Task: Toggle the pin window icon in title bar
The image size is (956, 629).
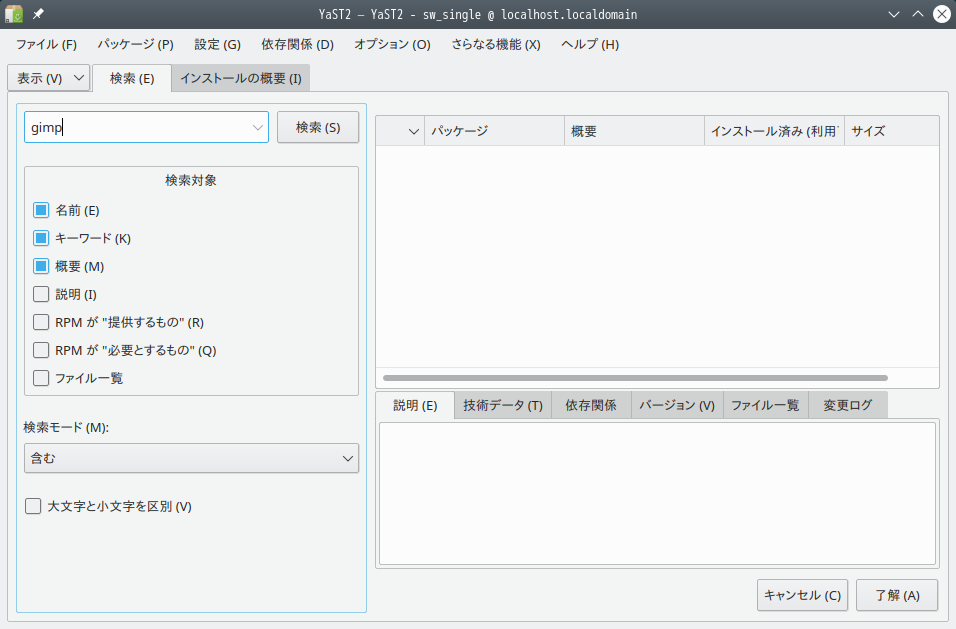Action: [x=38, y=13]
